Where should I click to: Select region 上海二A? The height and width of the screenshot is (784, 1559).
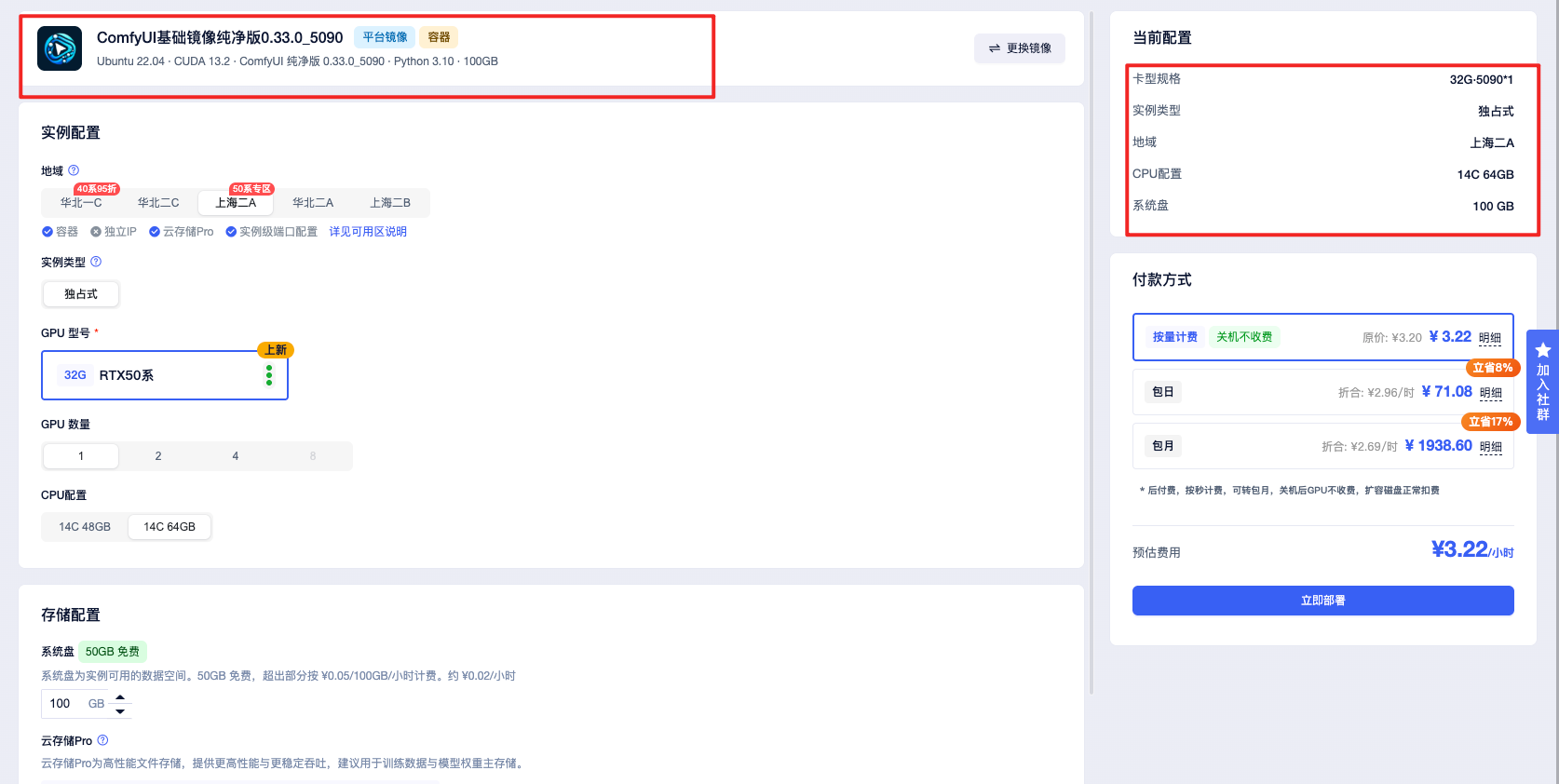(x=236, y=202)
